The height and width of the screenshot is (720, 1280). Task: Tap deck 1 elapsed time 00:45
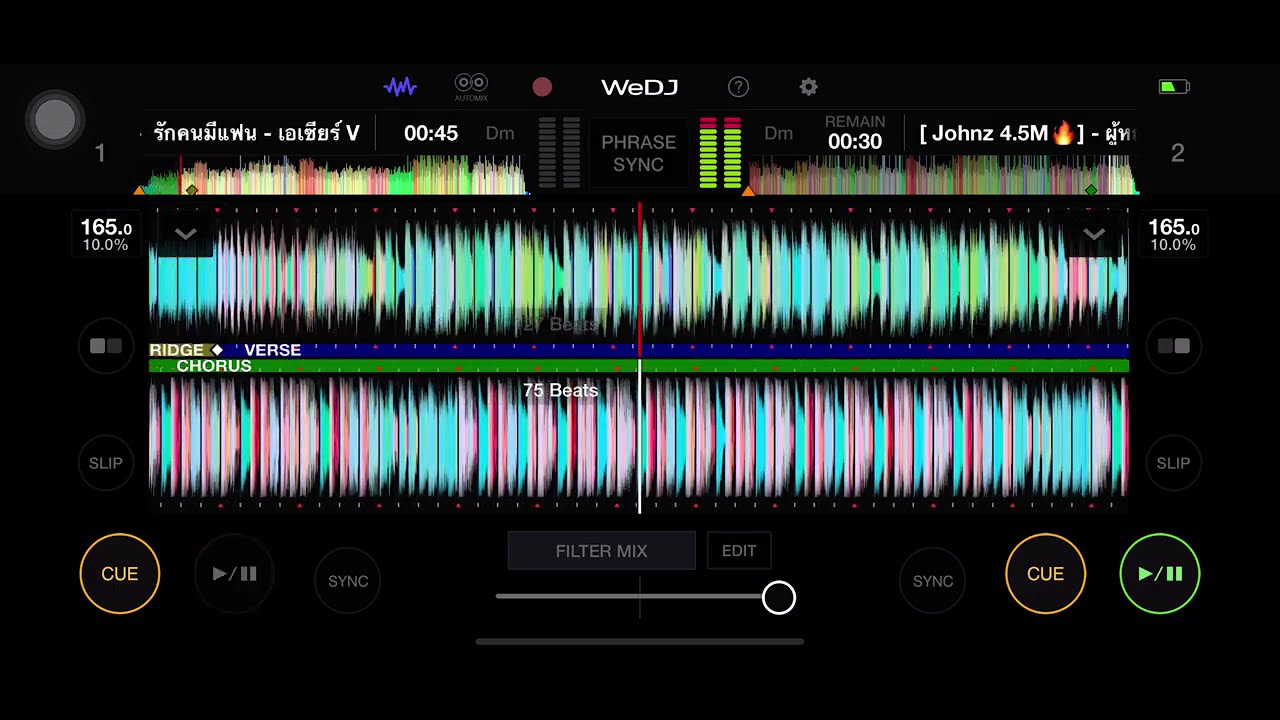431,133
